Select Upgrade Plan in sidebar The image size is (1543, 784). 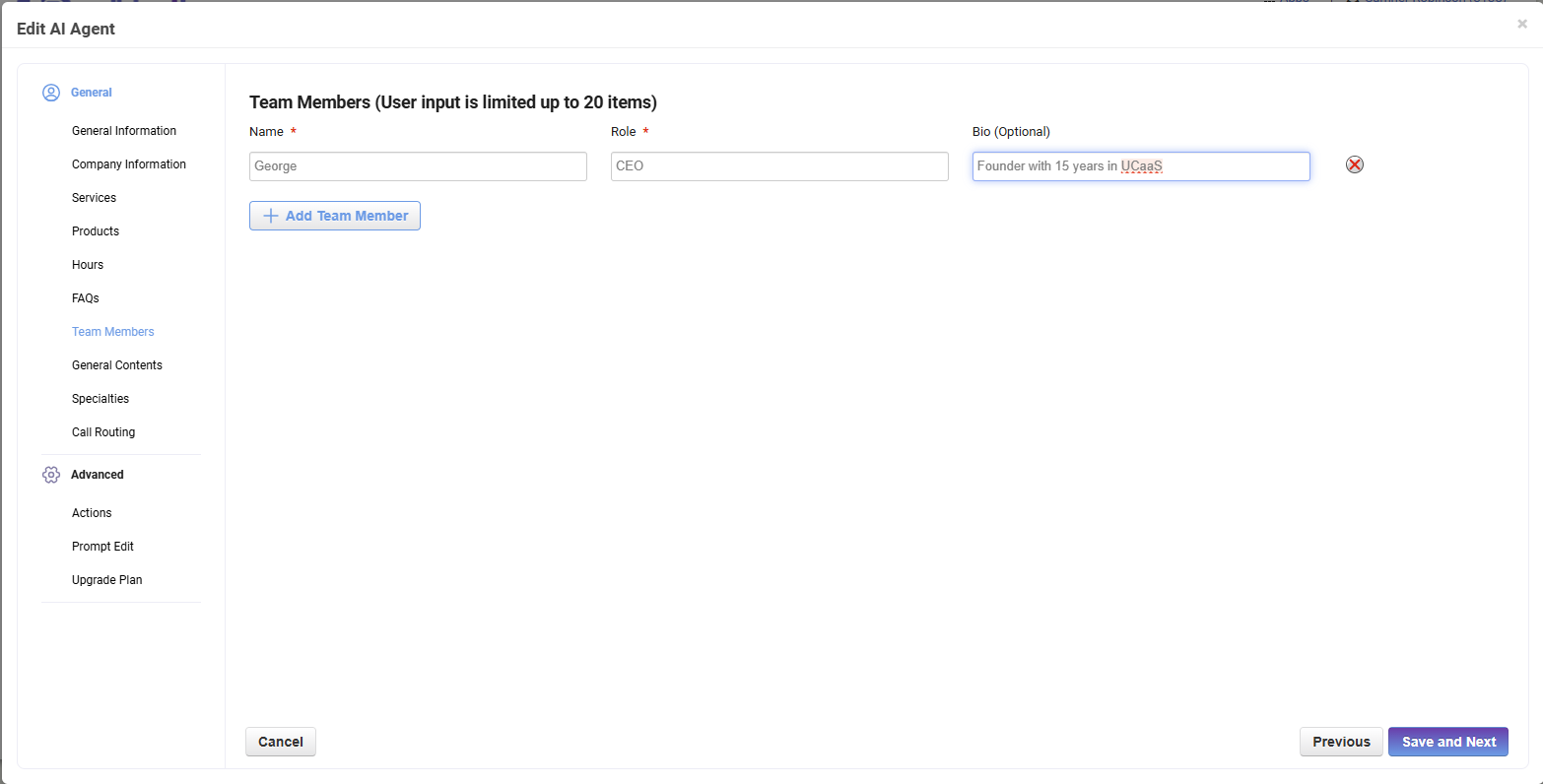click(107, 580)
